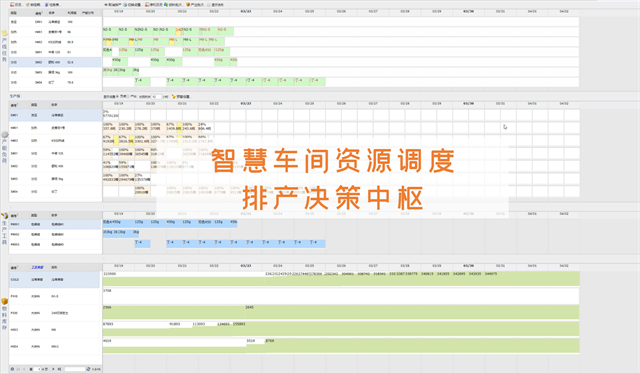Click the 03/19 date header in line task Gantt
Image resolution: width=640 pixels, height=374 pixels.
[x=118, y=12]
